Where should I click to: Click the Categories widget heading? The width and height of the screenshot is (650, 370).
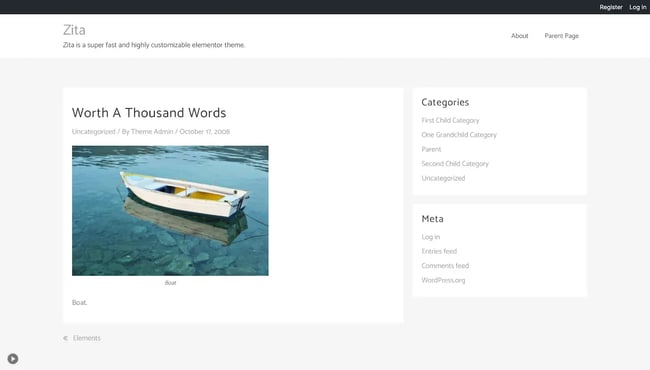445,102
